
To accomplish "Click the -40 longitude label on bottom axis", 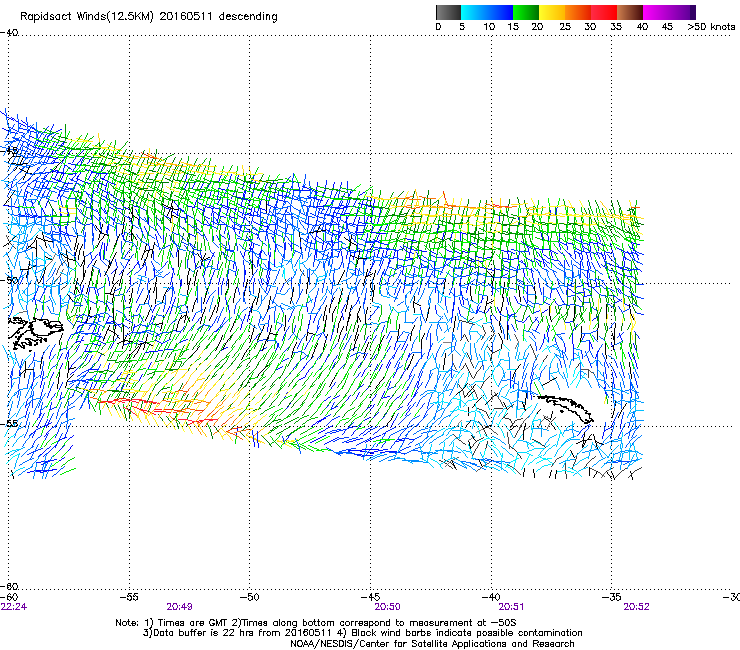I will pos(491,597).
